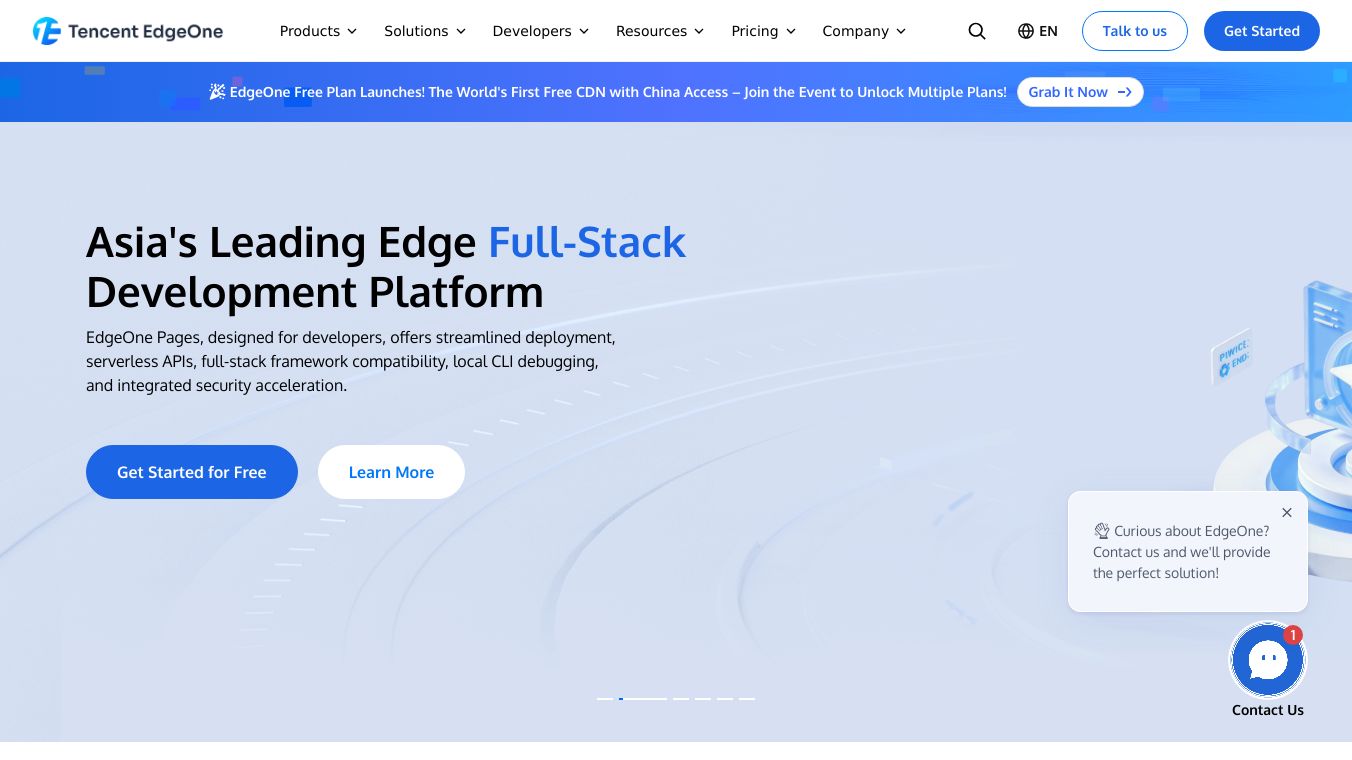Click the arrow icon in Grab It Now
The width and height of the screenshot is (1352, 760).
1124,92
